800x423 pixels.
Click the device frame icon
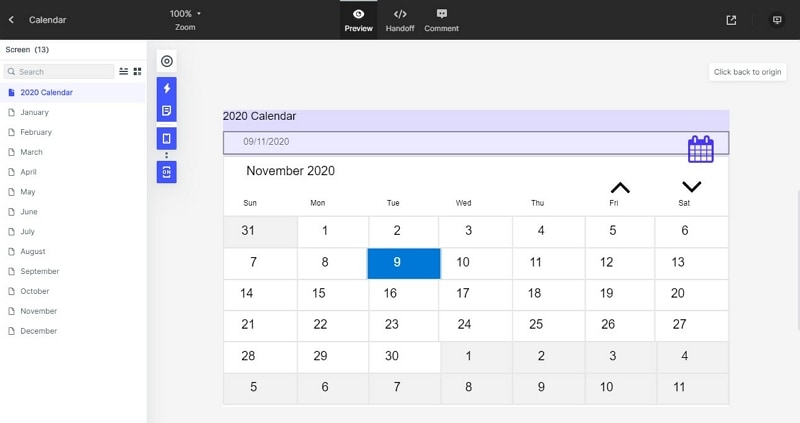[x=167, y=138]
